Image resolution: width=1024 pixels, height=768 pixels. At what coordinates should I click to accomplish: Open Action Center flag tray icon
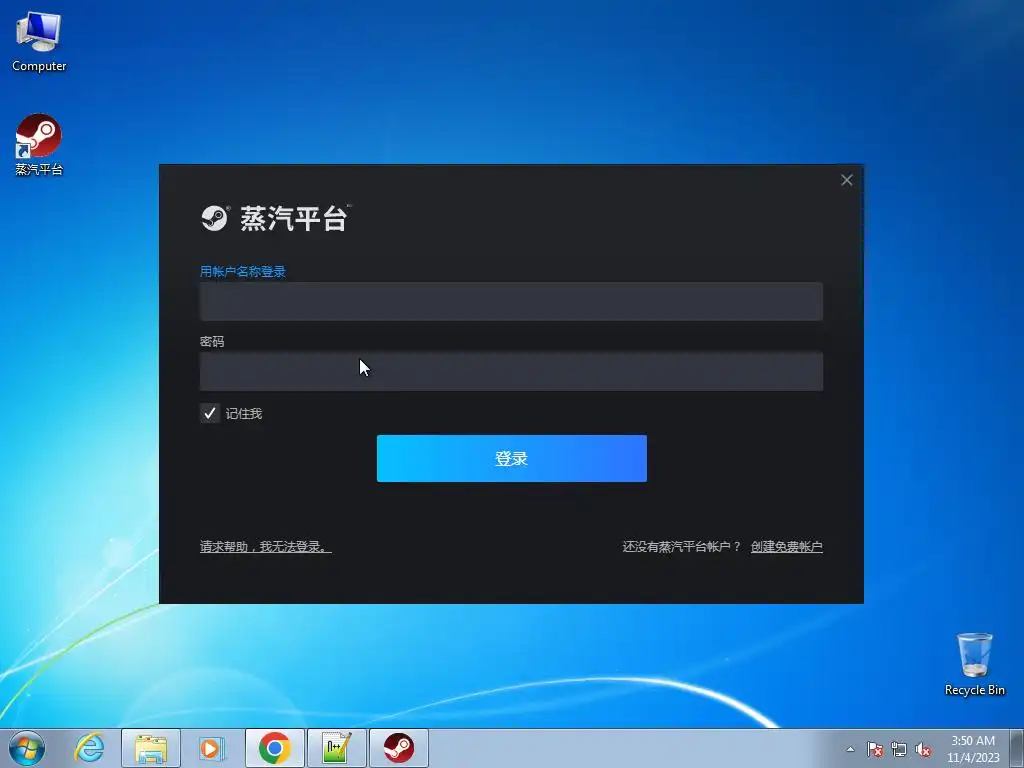(x=875, y=749)
